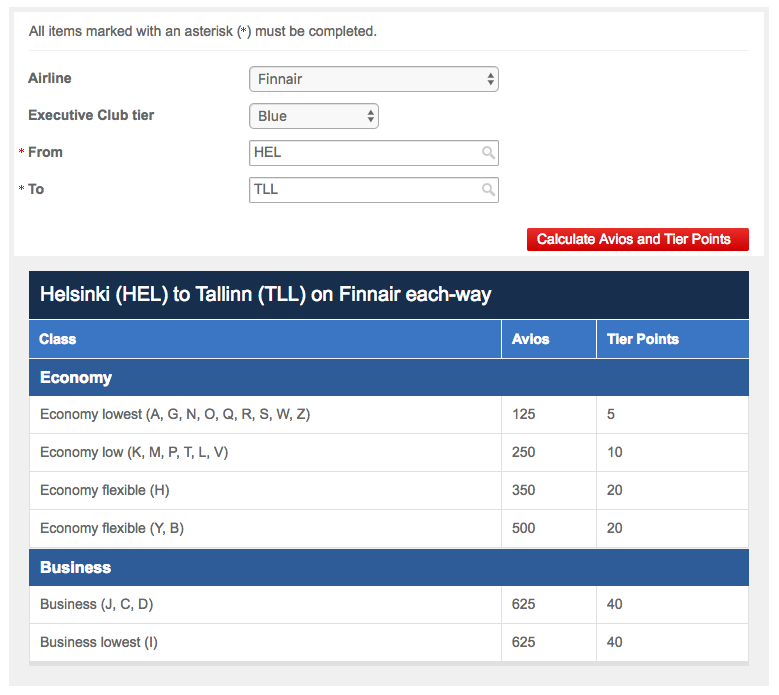Click the Economy lowest fare class row

point(175,414)
